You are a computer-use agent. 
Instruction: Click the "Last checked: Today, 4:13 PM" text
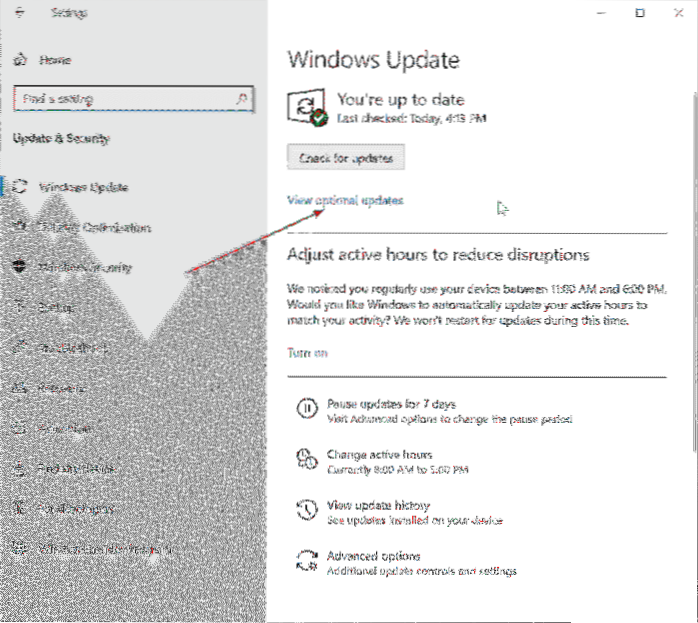[x=411, y=118]
